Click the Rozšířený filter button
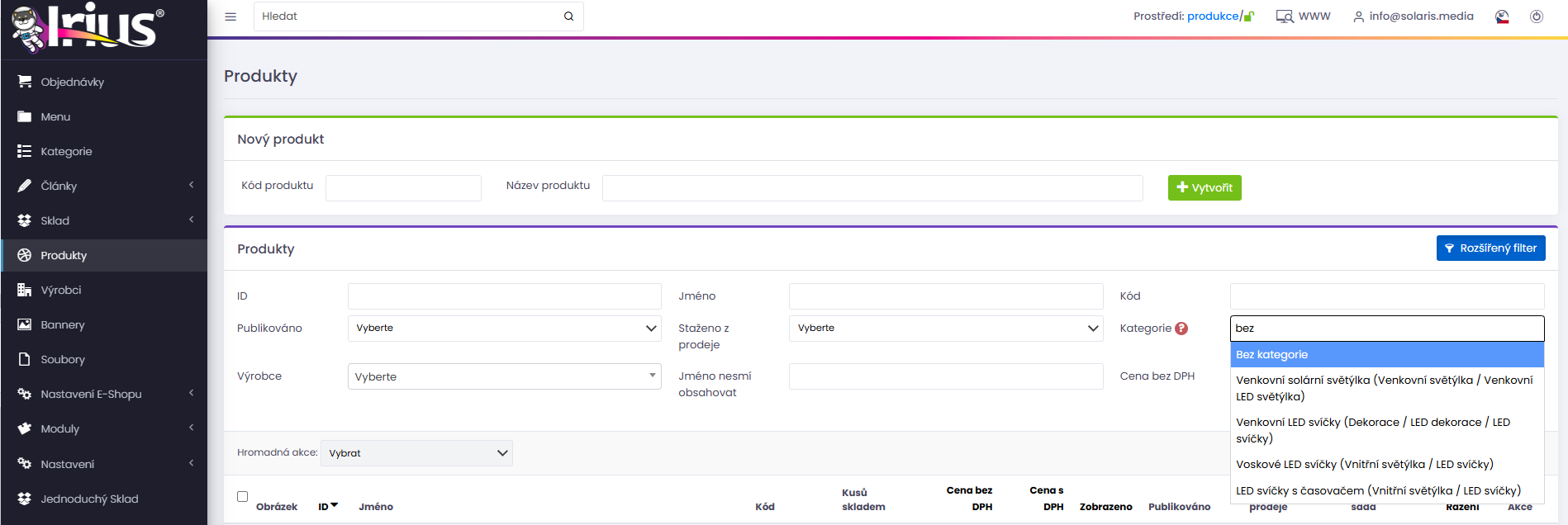This screenshot has height=525, width=1568. [1490, 248]
